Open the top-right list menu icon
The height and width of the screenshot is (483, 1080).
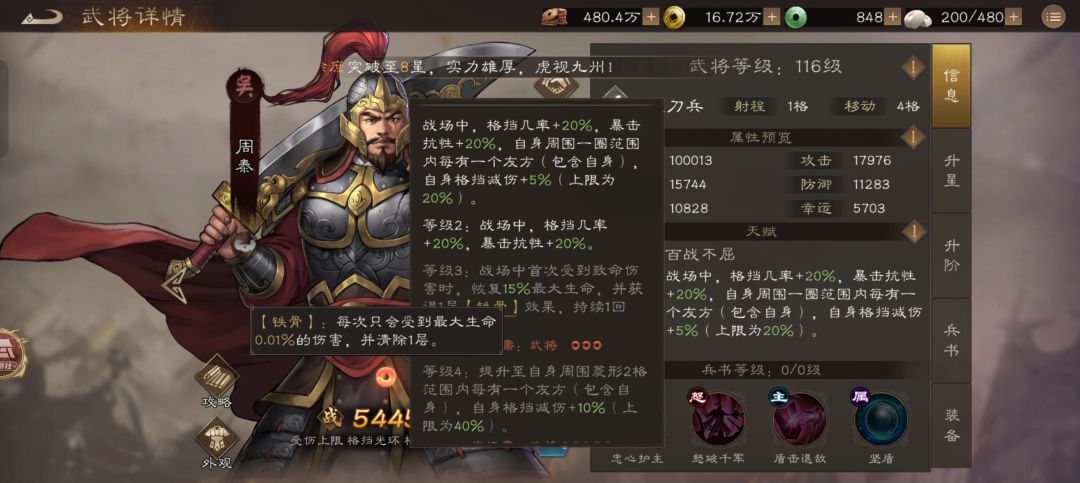pyautogui.click(x=1052, y=17)
